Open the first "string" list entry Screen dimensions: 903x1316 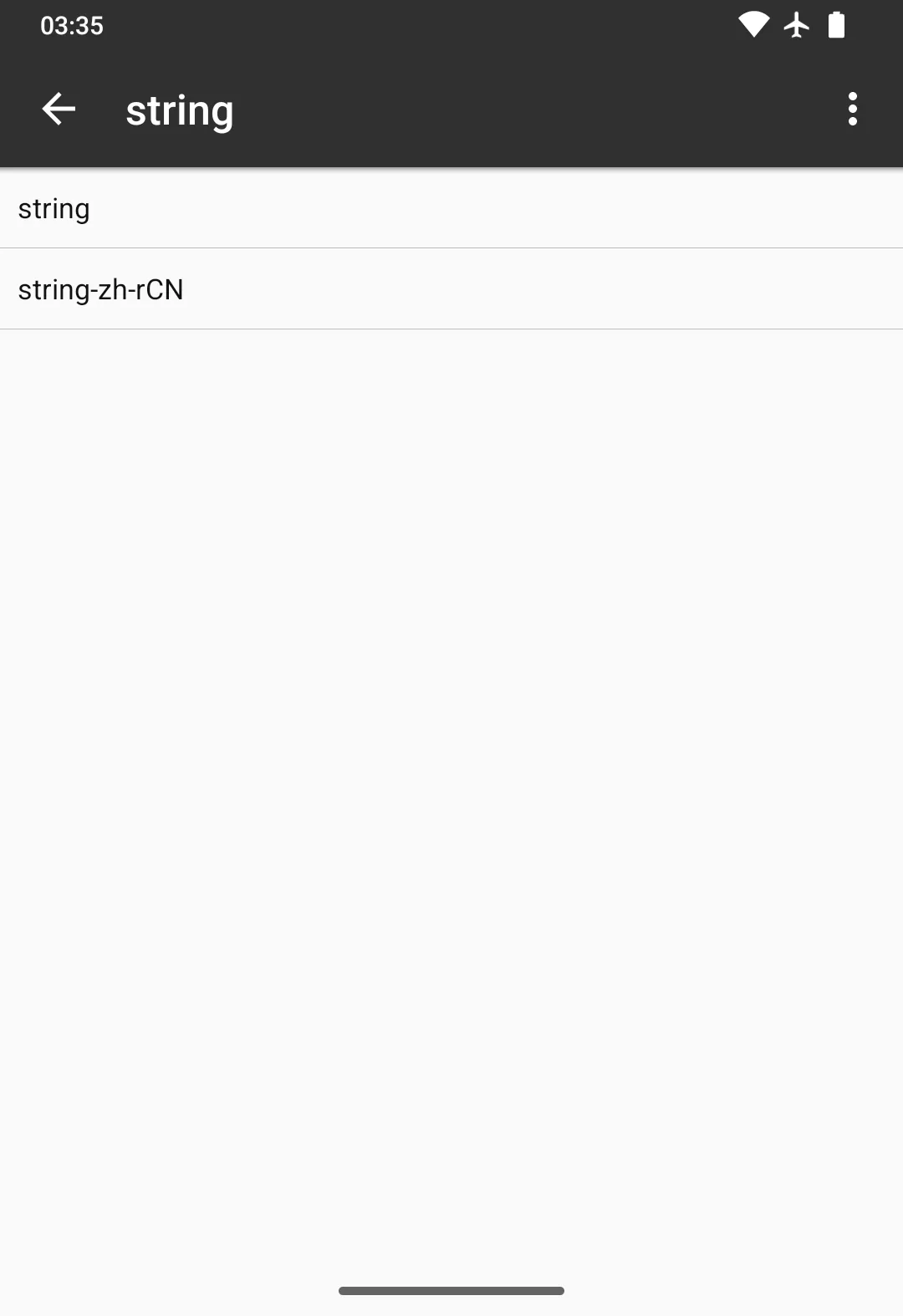click(451, 208)
